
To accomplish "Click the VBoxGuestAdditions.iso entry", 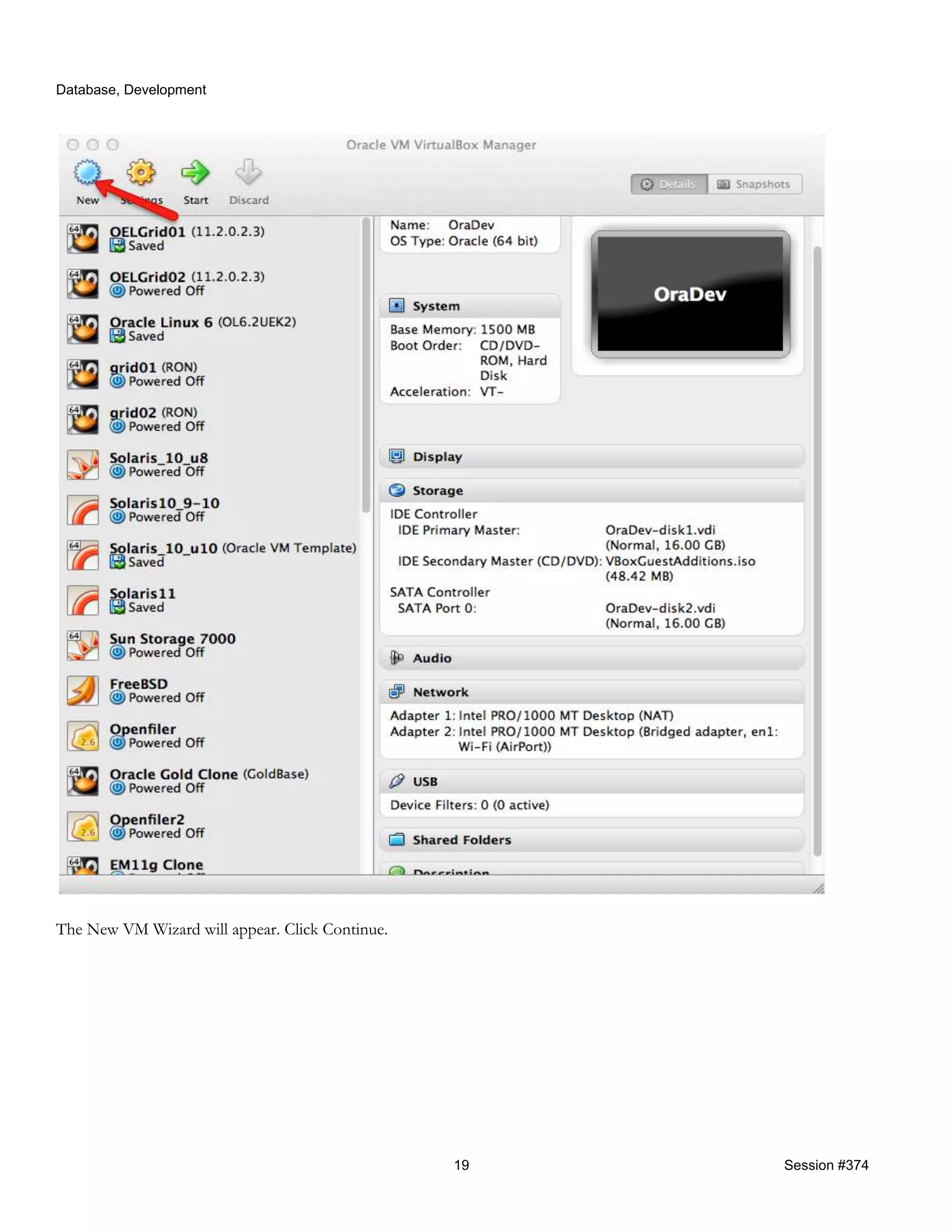I will click(x=680, y=561).
